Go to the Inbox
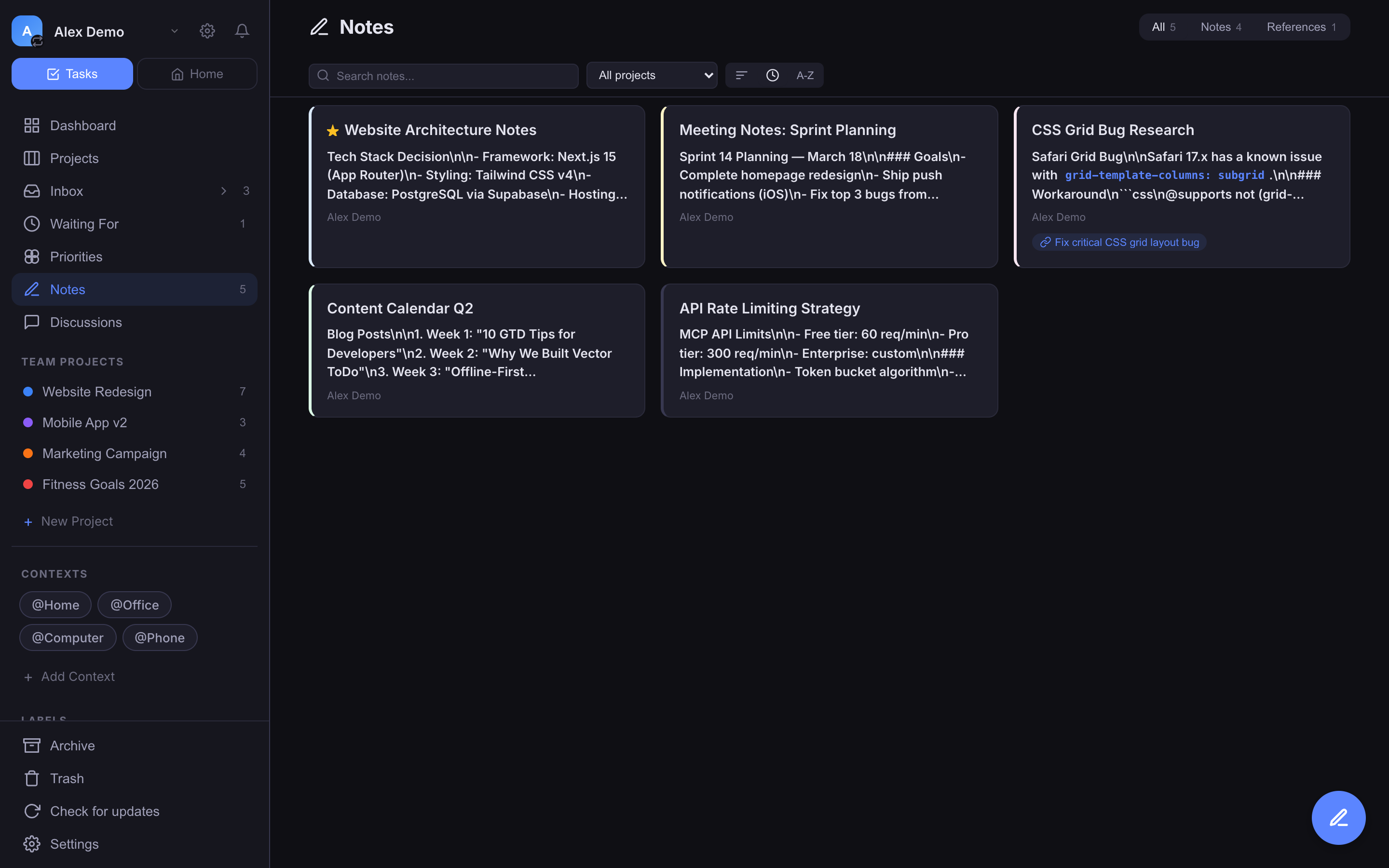This screenshot has width=1389, height=868. pyautogui.click(x=134, y=190)
